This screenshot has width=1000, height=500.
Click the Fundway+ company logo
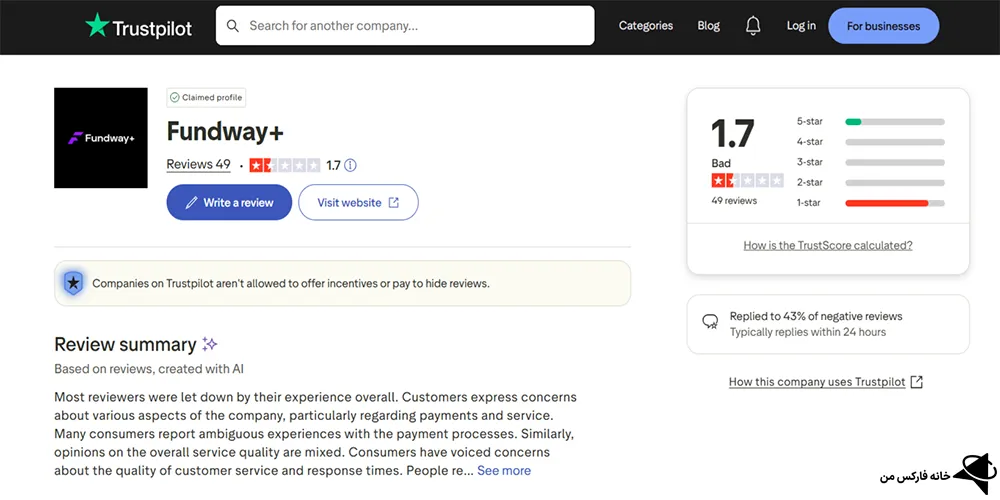(x=101, y=138)
